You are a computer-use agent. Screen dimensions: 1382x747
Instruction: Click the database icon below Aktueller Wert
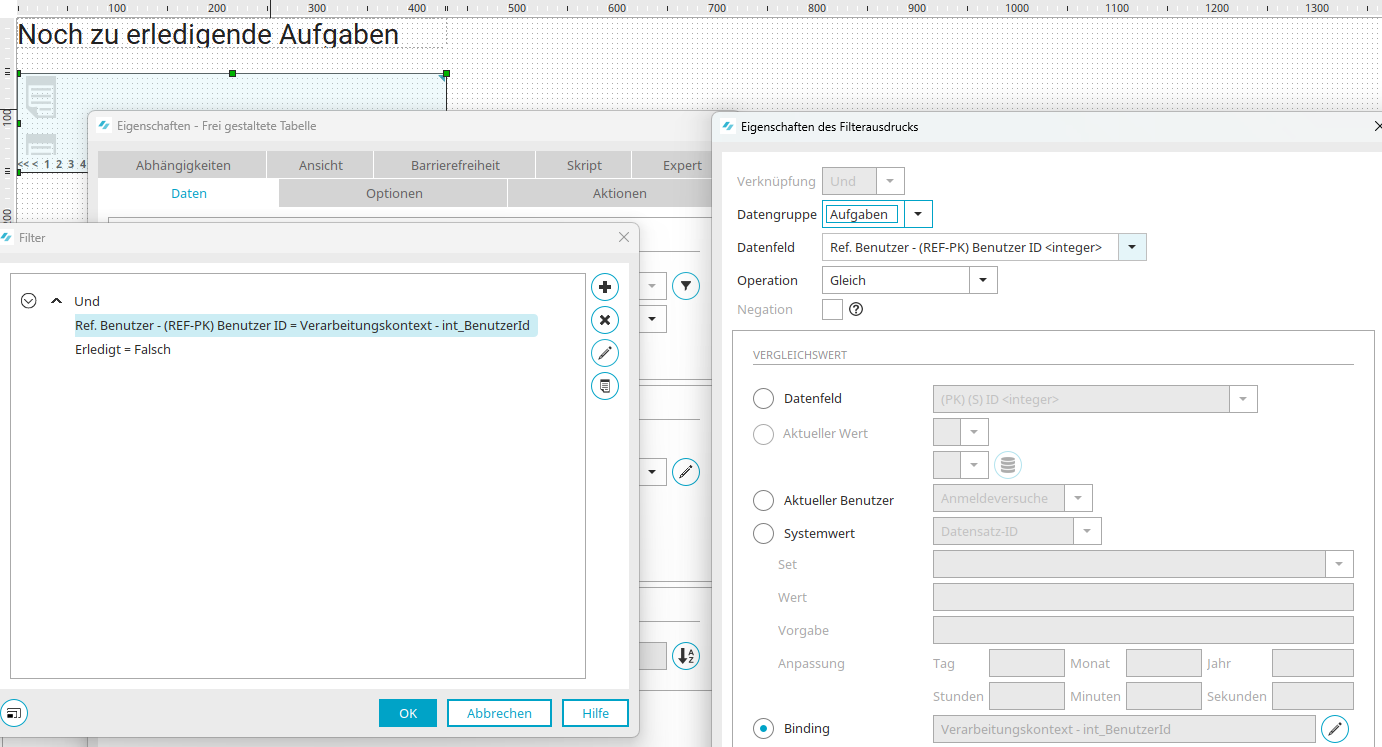click(x=1008, y=465)
